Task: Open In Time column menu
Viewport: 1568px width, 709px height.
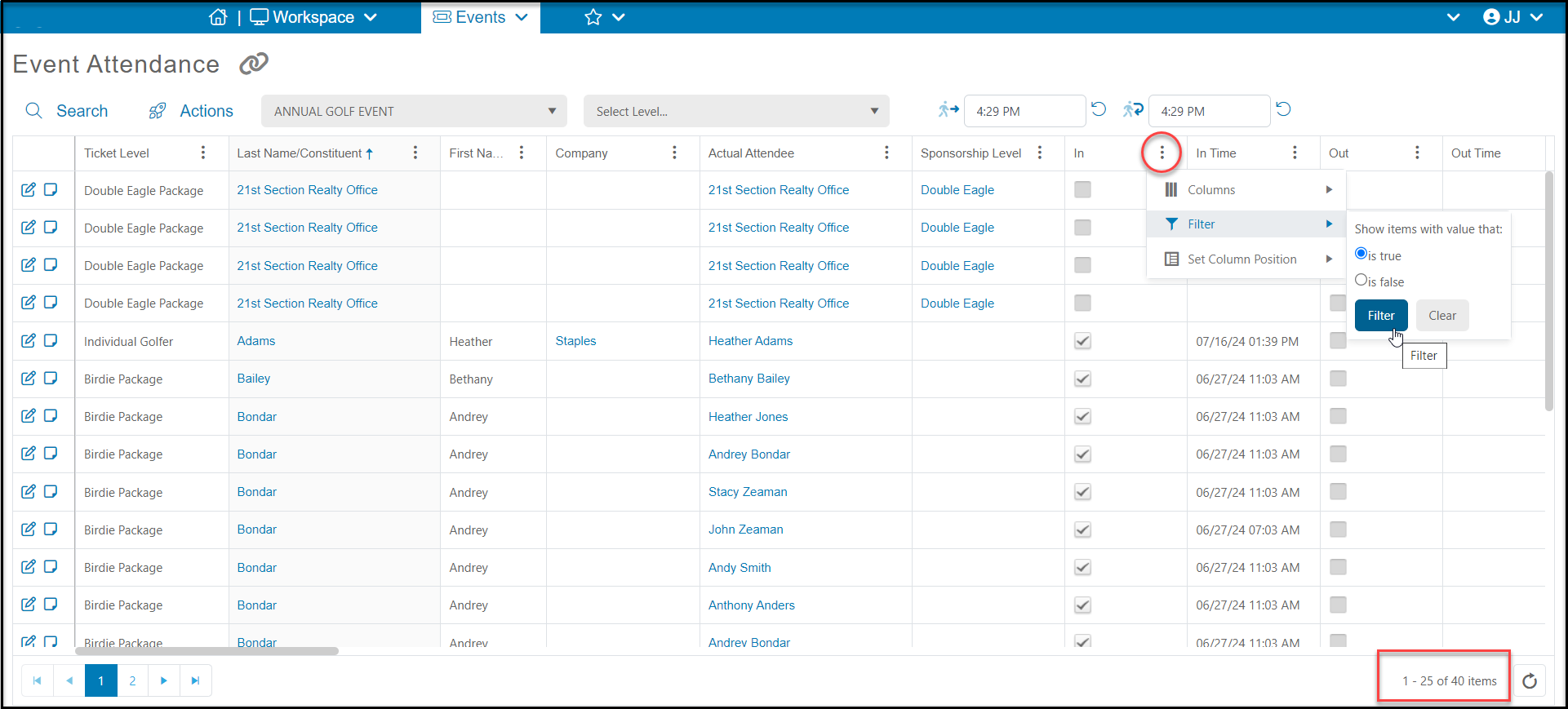Action: pyautogui.click(x=1295, y=153)
